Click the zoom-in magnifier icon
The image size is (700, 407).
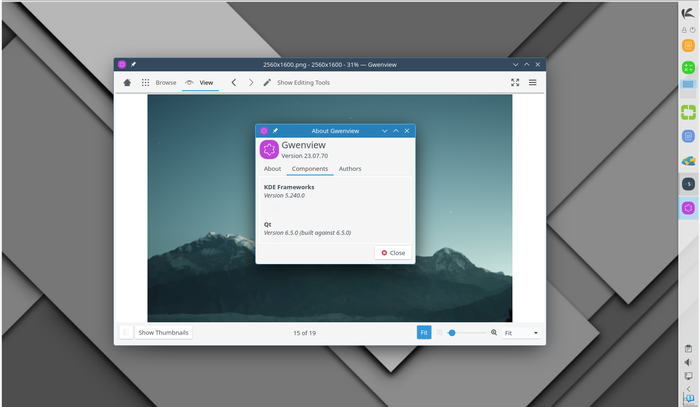point(494,332)
